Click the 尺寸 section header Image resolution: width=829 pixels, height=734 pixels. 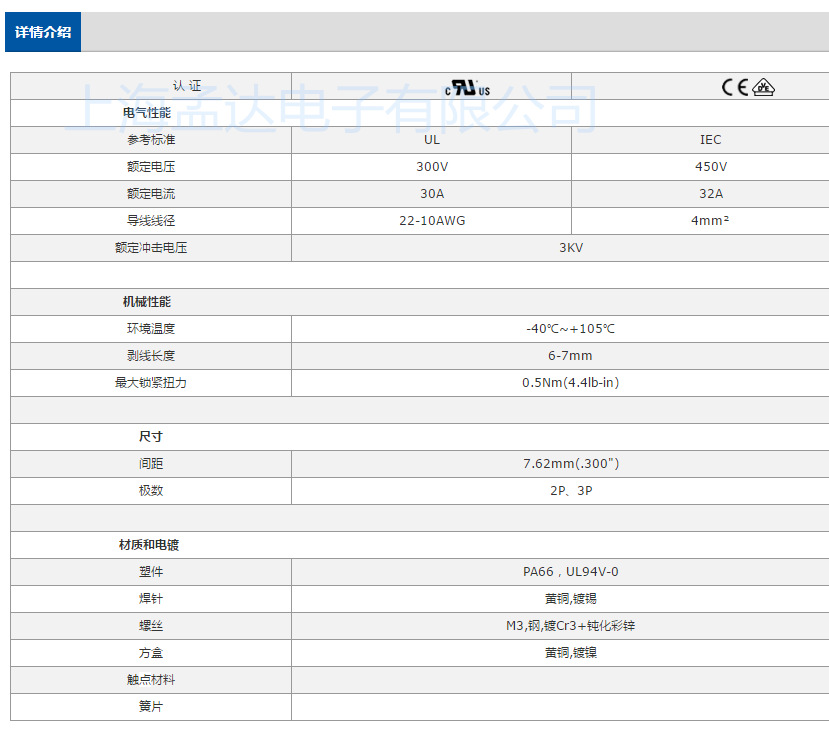pyautogui.click(x=127, y=436)
